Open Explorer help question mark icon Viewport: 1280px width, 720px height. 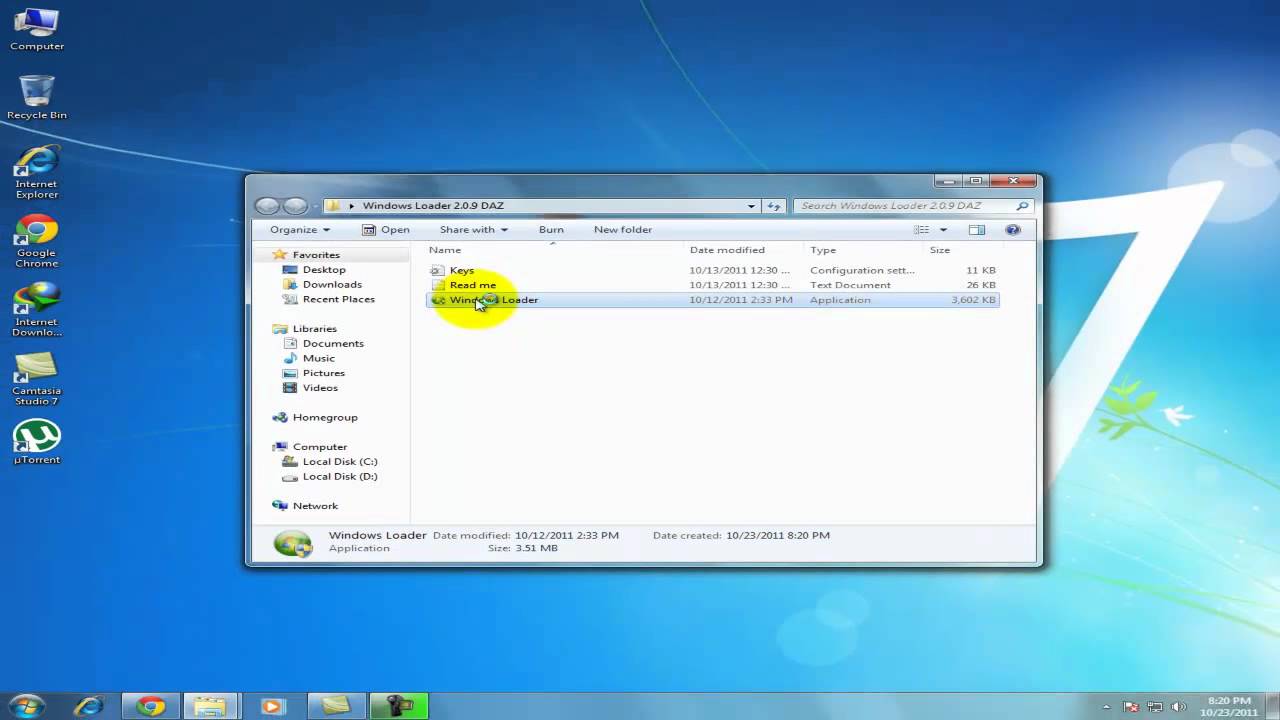point(1013,230)
